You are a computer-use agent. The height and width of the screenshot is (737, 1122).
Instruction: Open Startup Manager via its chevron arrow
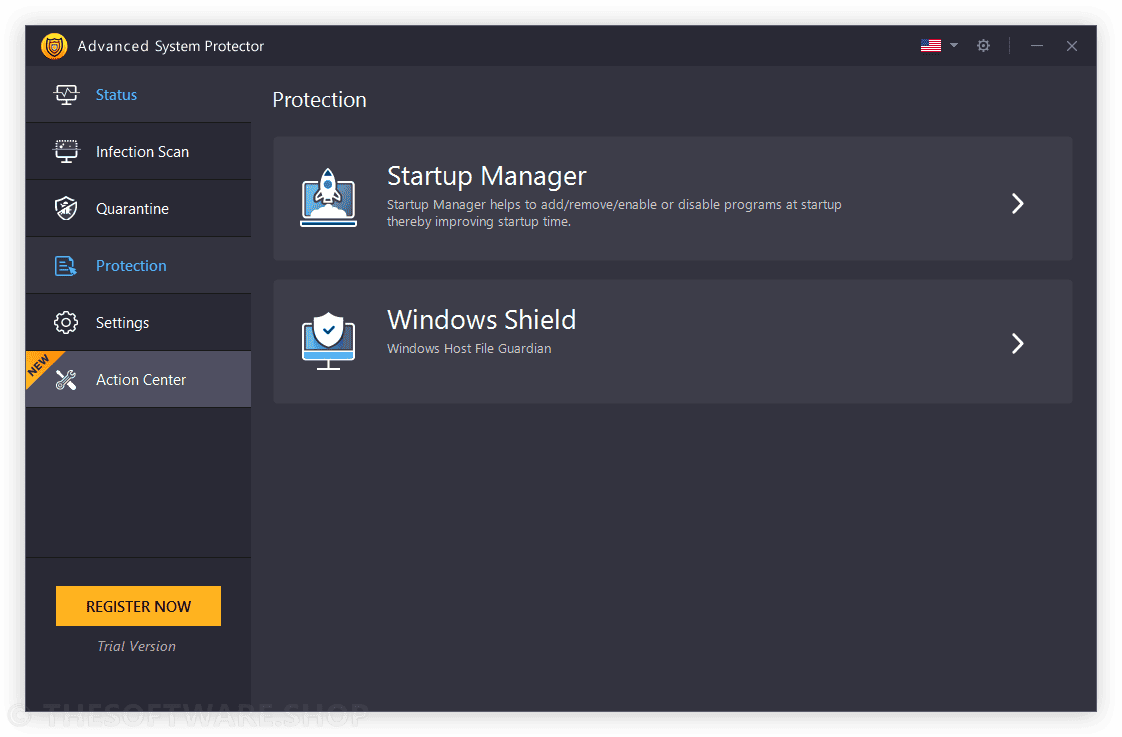pyautogui.click(x=1018, y=204)
